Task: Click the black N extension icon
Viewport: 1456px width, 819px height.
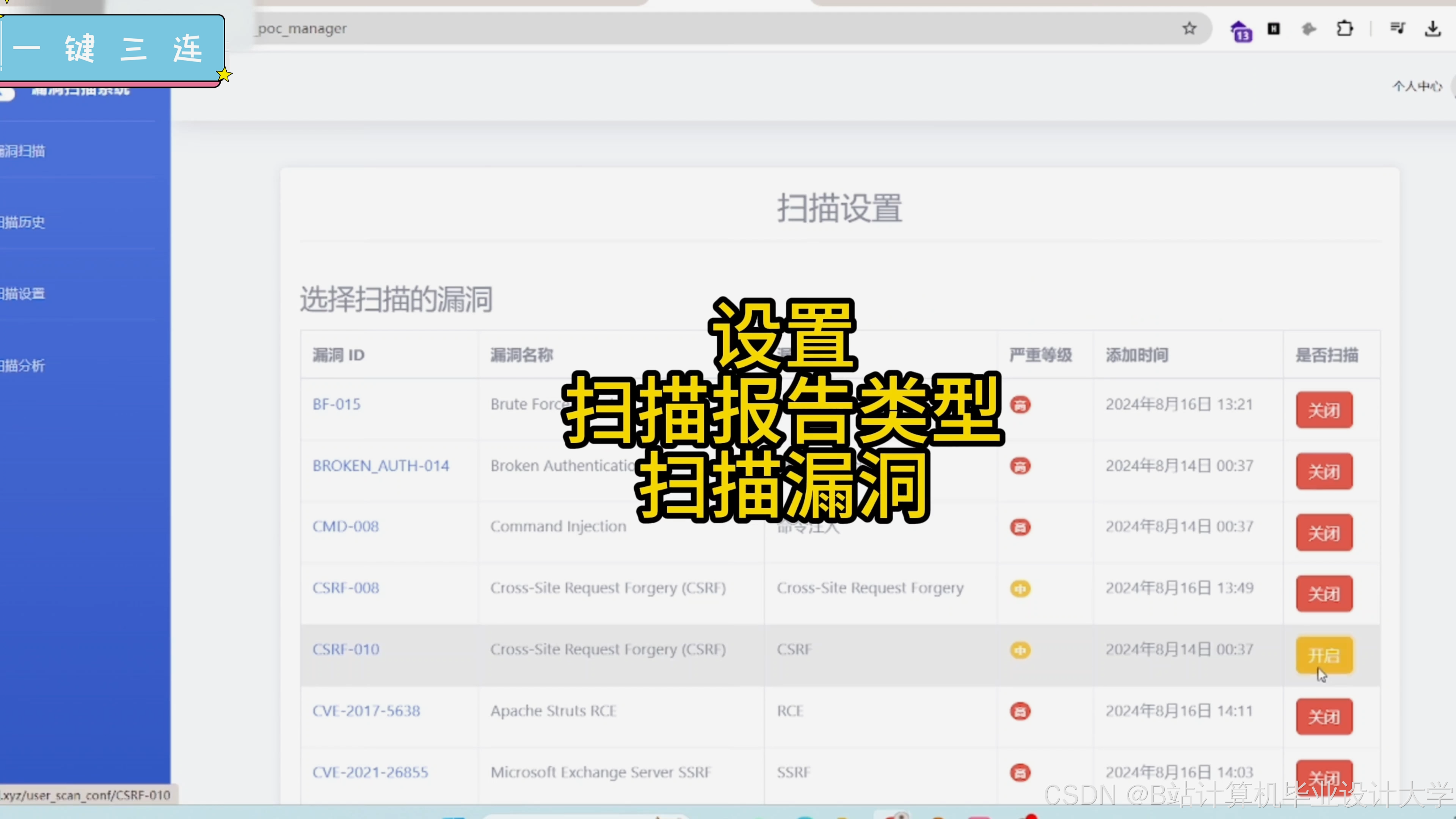Action: pos(1274,28)
